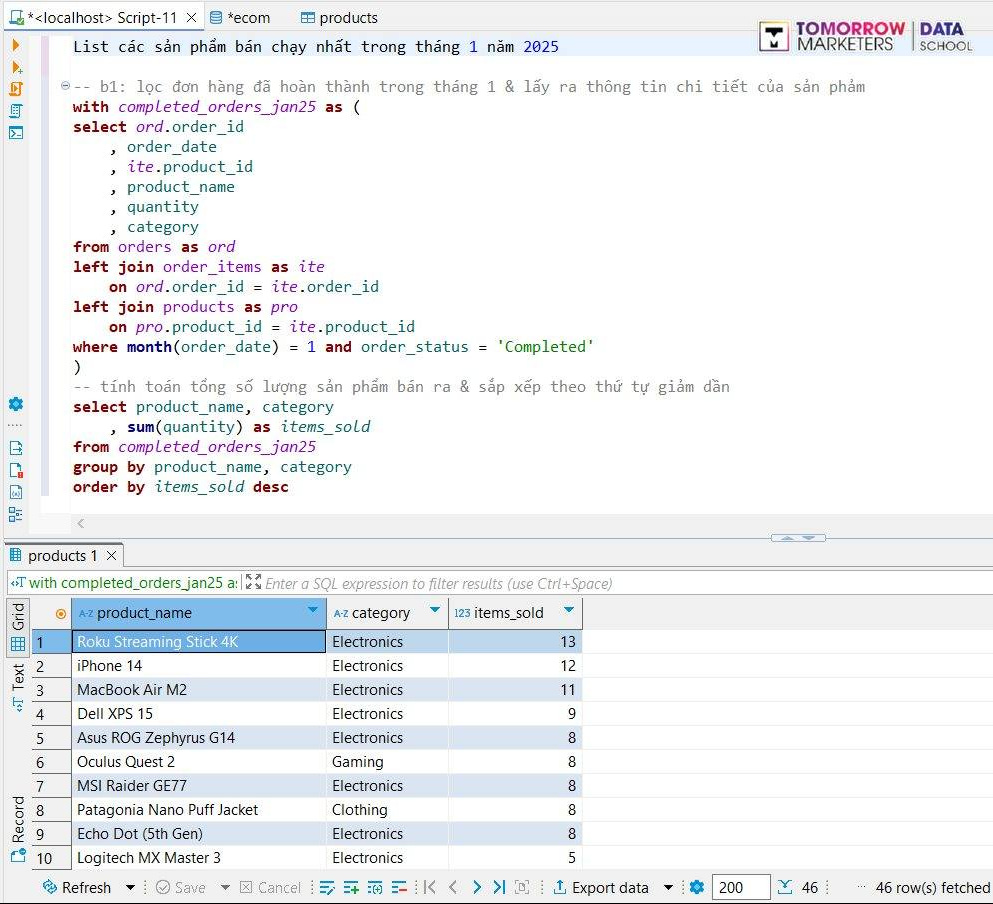
Task: Execute SQL statement in a new tab
Action: [x=16, y=67]
